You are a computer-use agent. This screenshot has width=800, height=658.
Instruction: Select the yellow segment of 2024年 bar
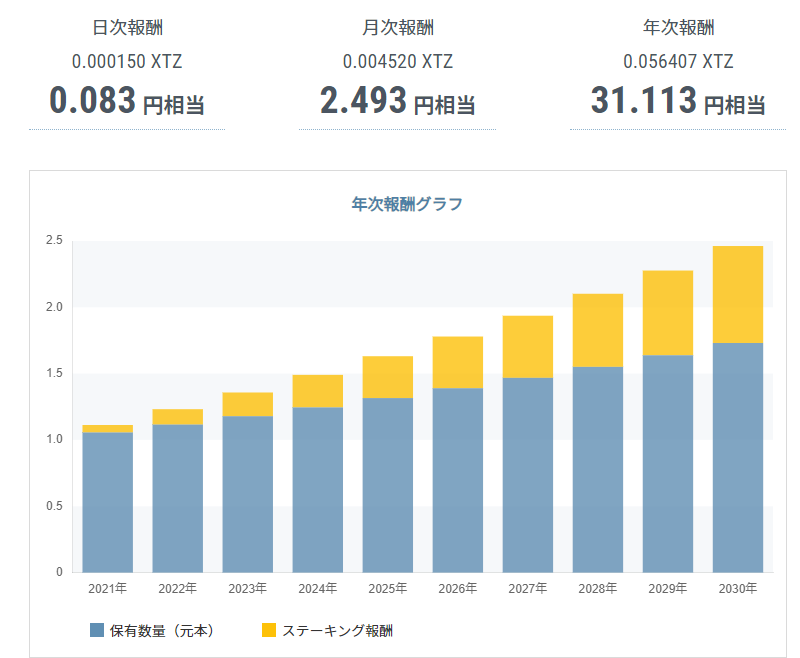coord(317,391)
